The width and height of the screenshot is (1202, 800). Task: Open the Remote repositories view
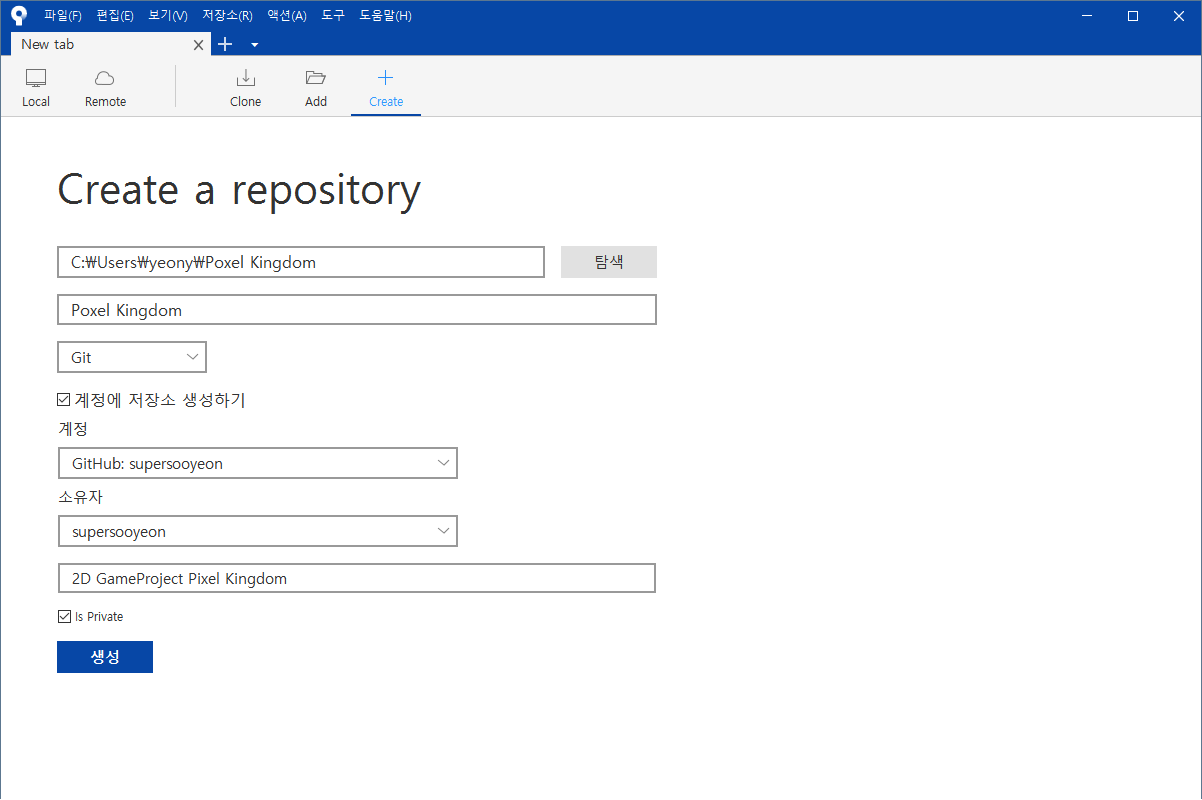coord(105,88)
